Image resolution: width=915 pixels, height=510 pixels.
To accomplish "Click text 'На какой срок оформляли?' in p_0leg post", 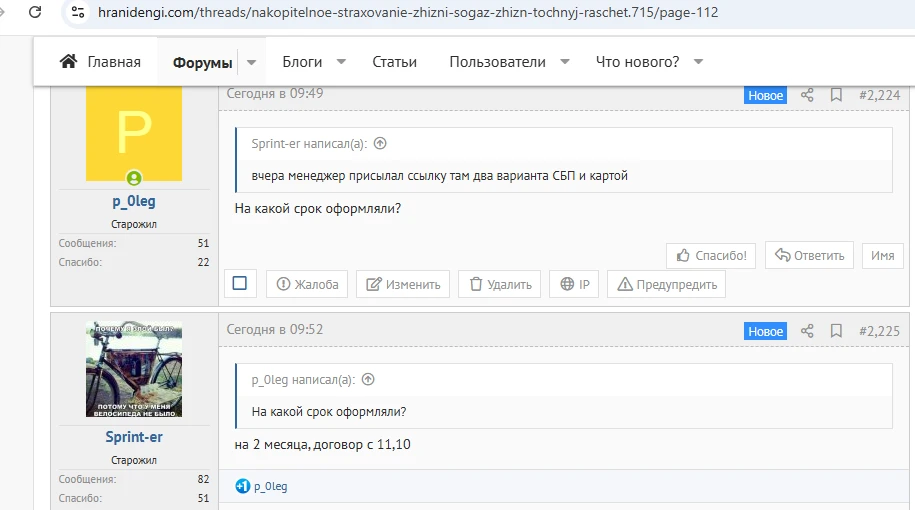I will [x=317, y=208].
